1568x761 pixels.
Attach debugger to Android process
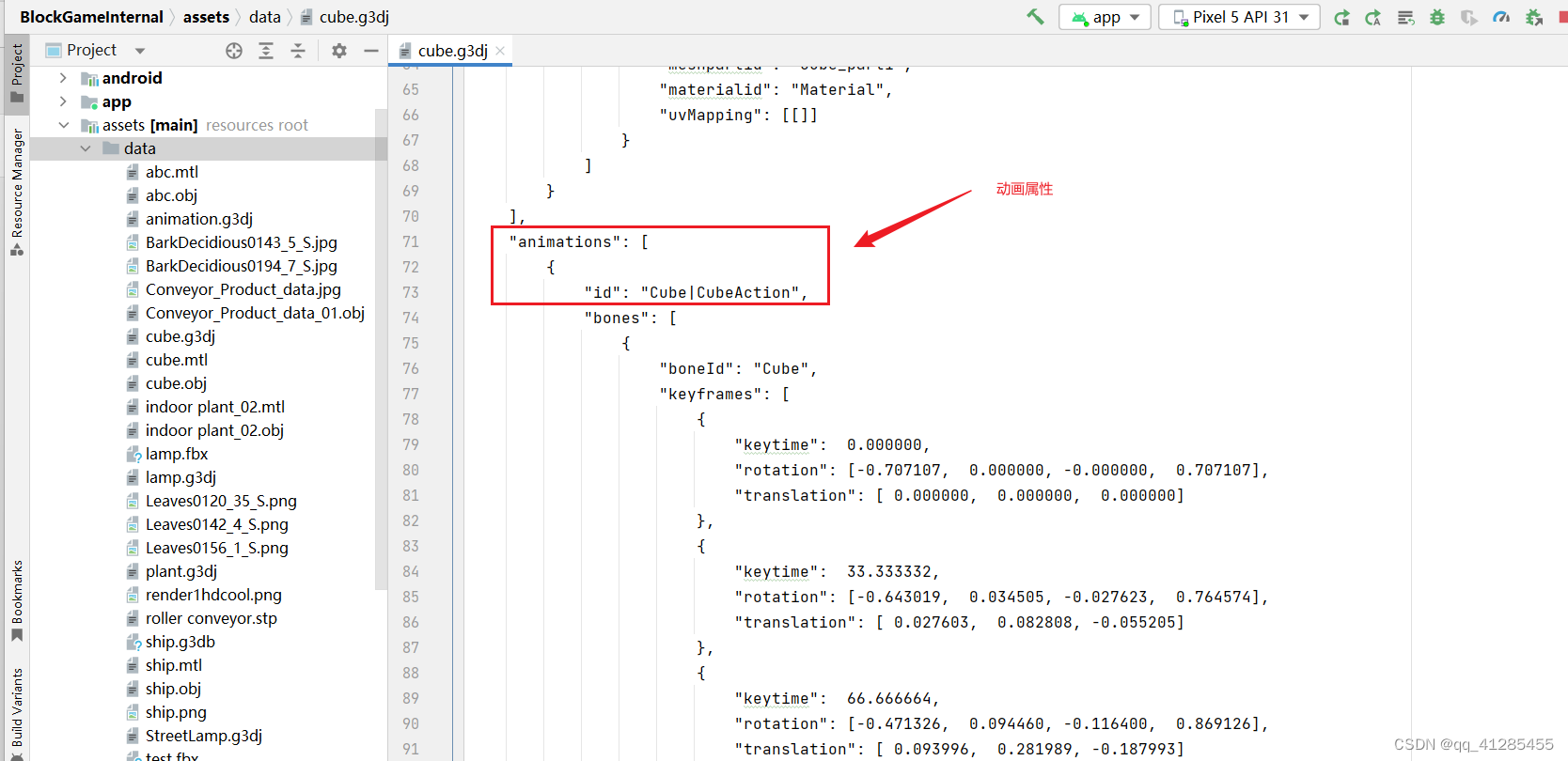click(1534, 17)
